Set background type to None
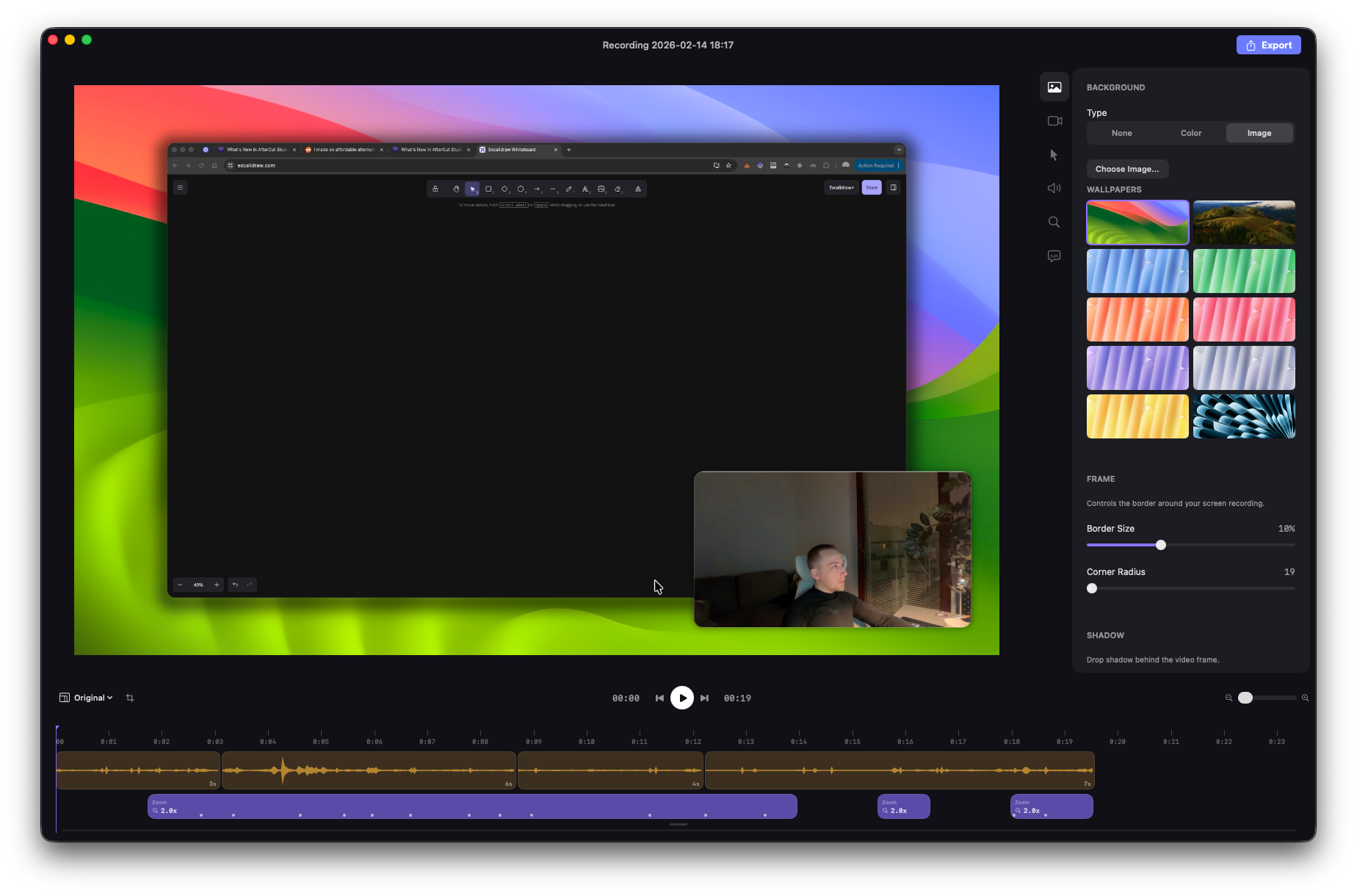 (x=1121, y=133)
